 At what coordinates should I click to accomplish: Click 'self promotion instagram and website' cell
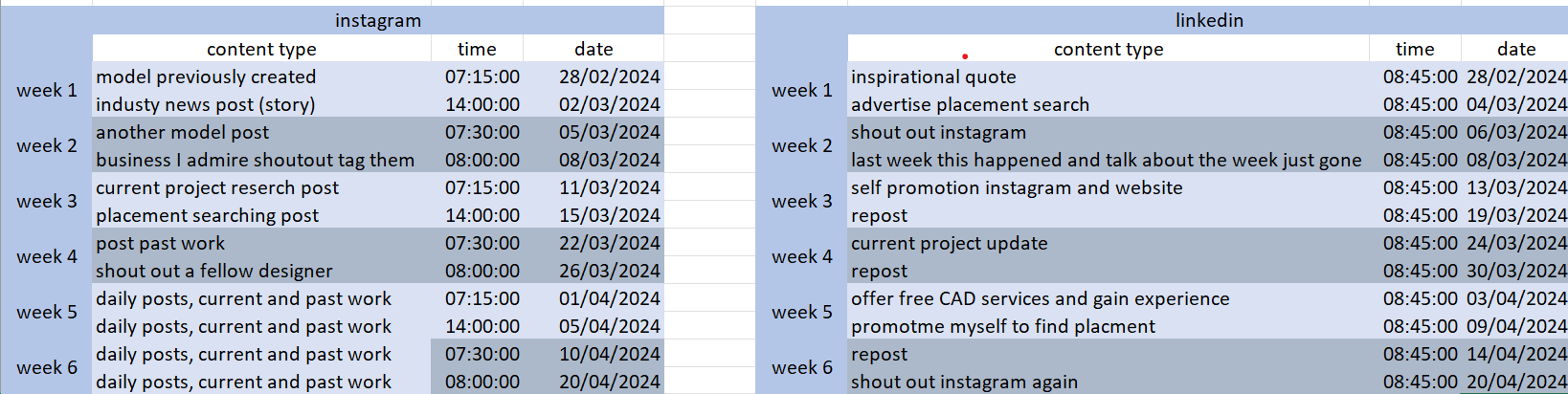[1109, 187]
